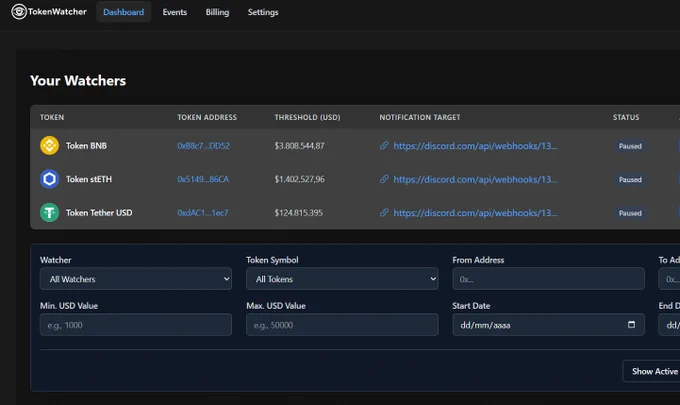The width and height of the screenshot is (680, 405).
Task: Click the TokenWatcher eye logo
Action: pyautogui.click(x=19, y=12)
